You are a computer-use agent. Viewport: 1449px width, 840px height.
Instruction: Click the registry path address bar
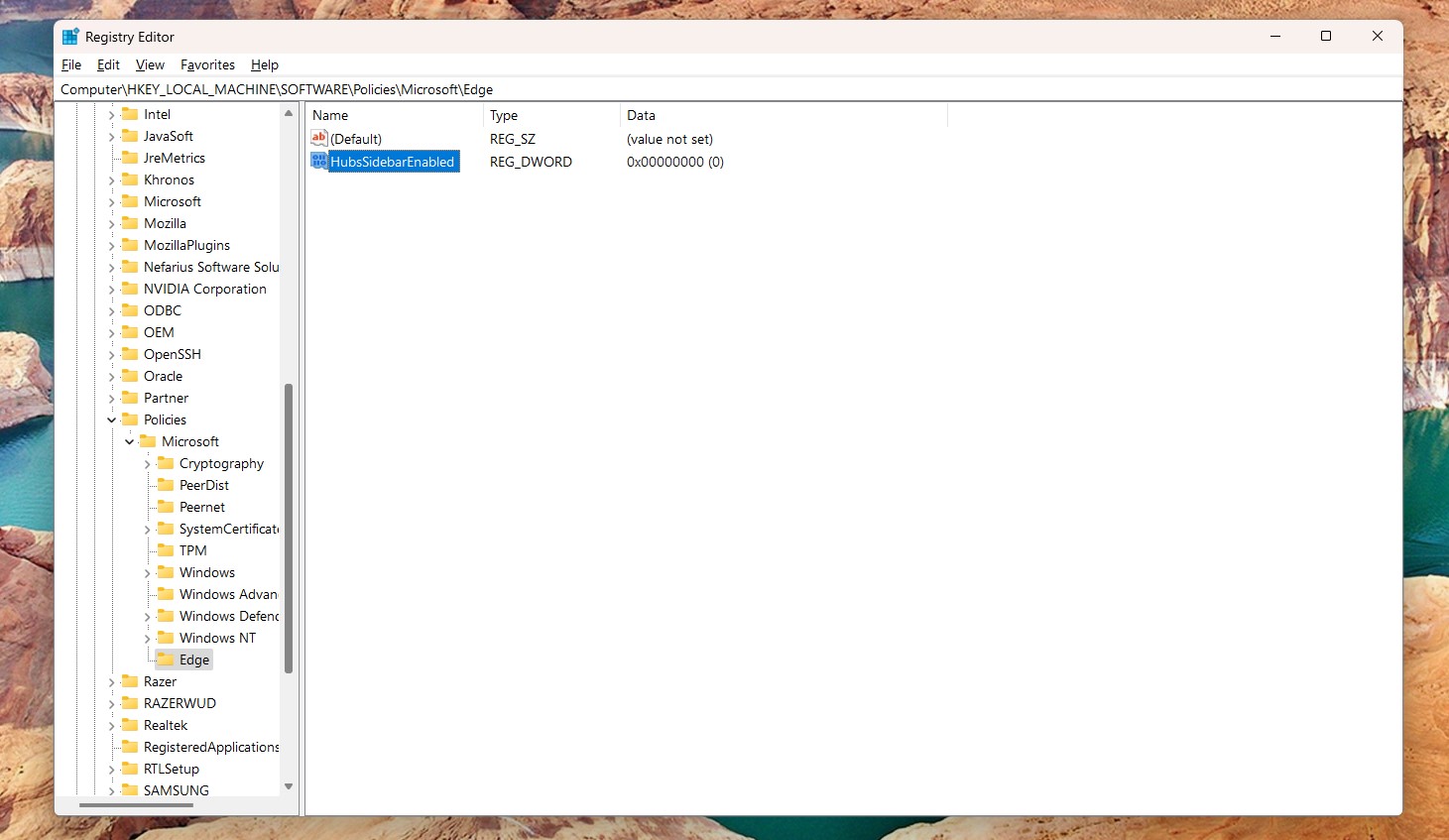click(728, 89)
